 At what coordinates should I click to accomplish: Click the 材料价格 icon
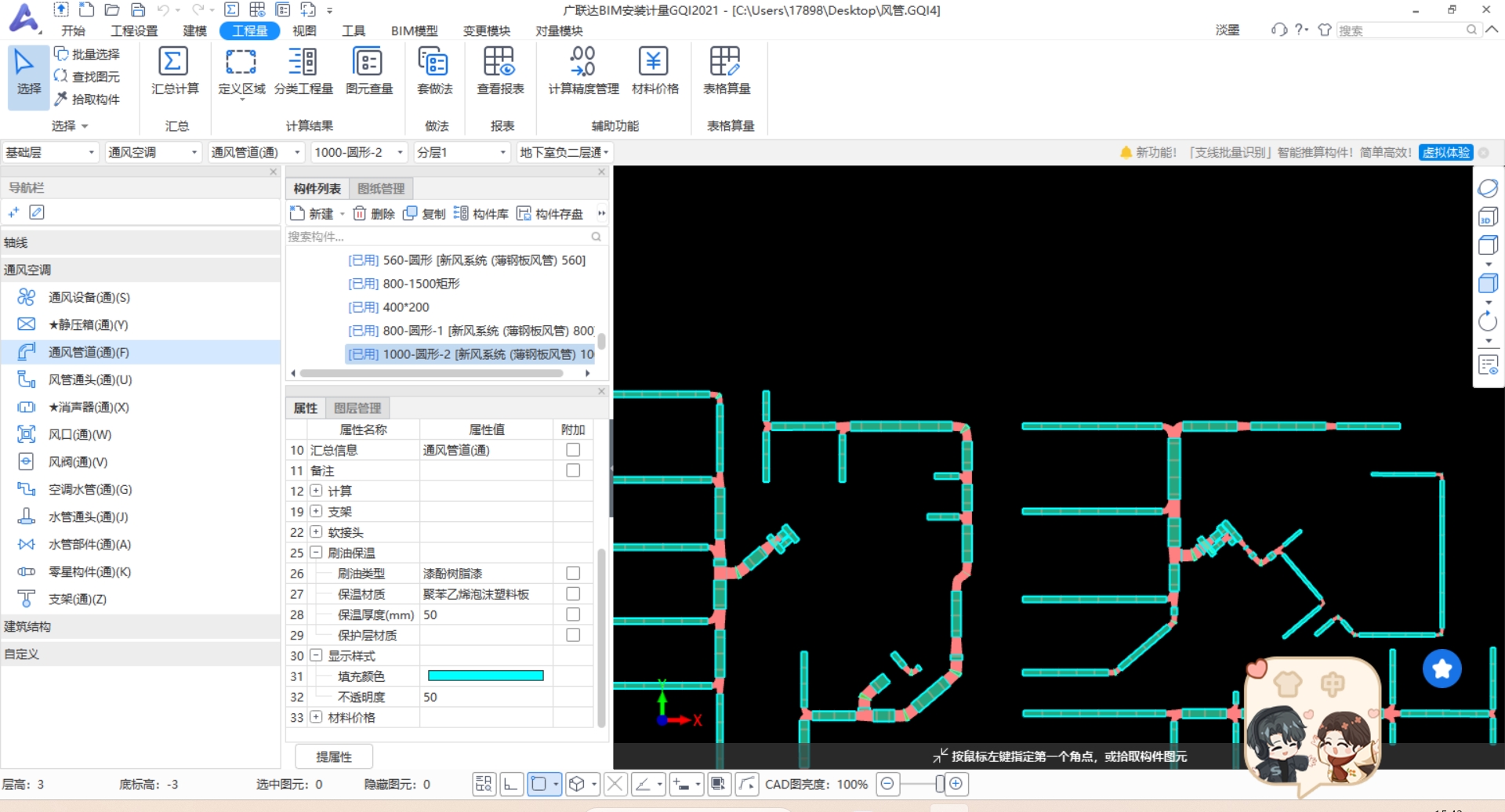pos(654,61)
